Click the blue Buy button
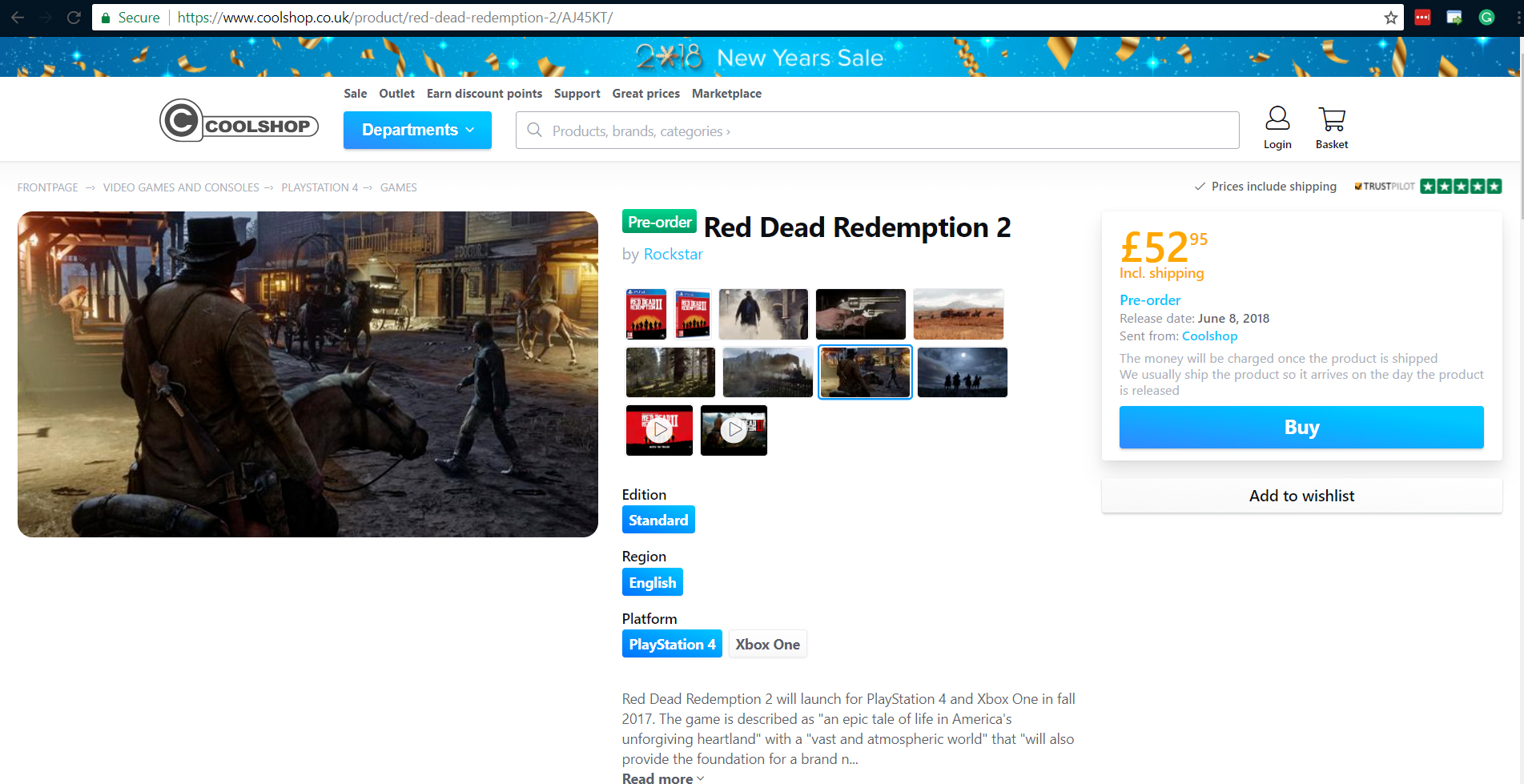Viewport: 1524px width, 784px height. (x=1301, y=427)
